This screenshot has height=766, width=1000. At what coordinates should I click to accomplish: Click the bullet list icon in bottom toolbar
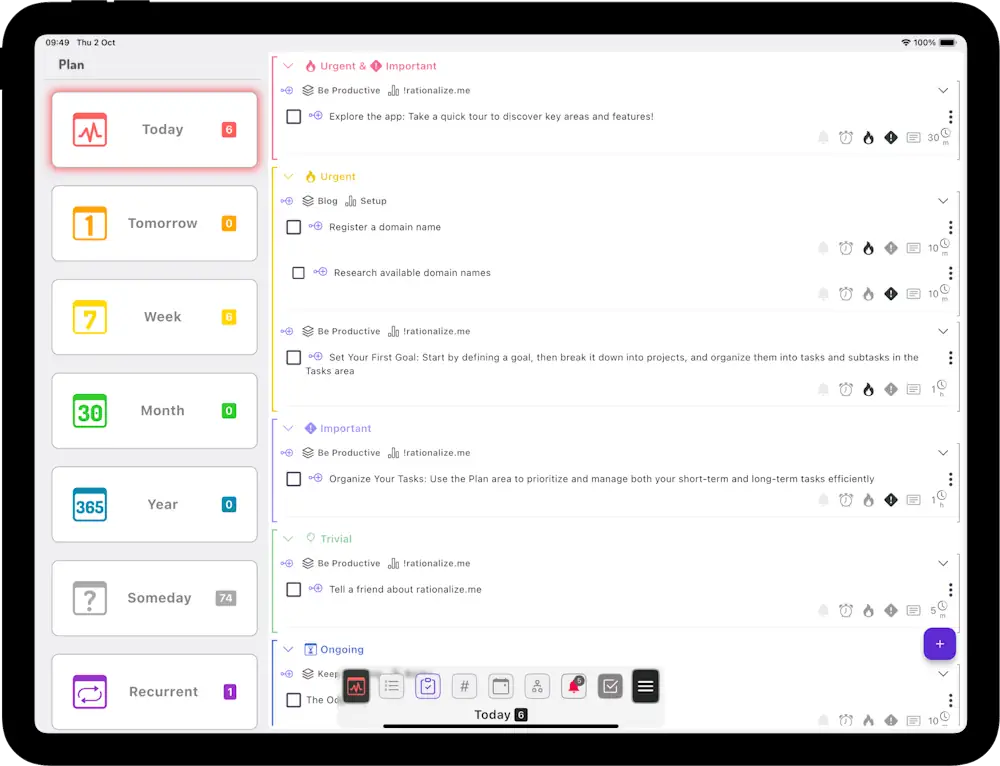[x=392, y=686]
